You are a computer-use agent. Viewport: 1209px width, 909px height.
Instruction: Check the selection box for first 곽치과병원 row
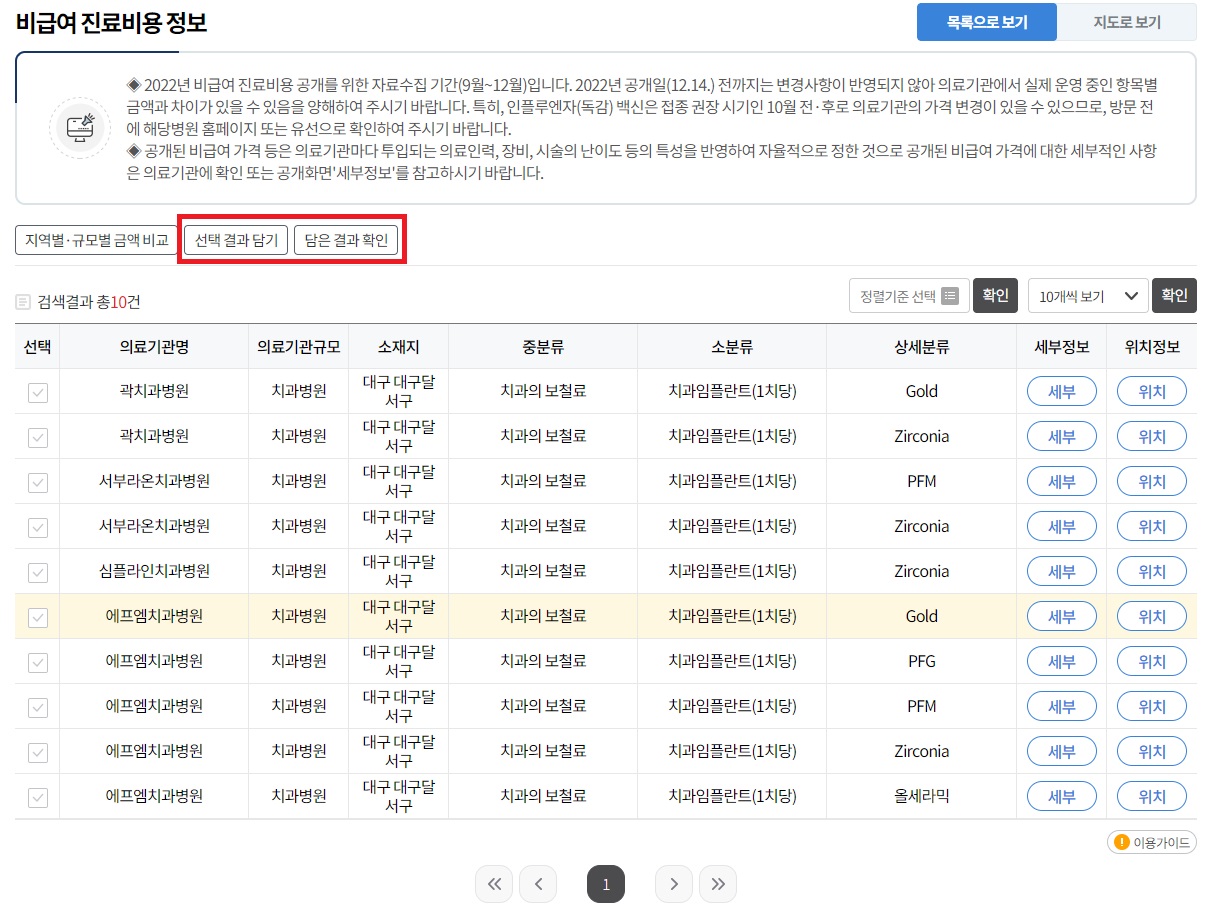pyautogui.click(x=36, y=392)
